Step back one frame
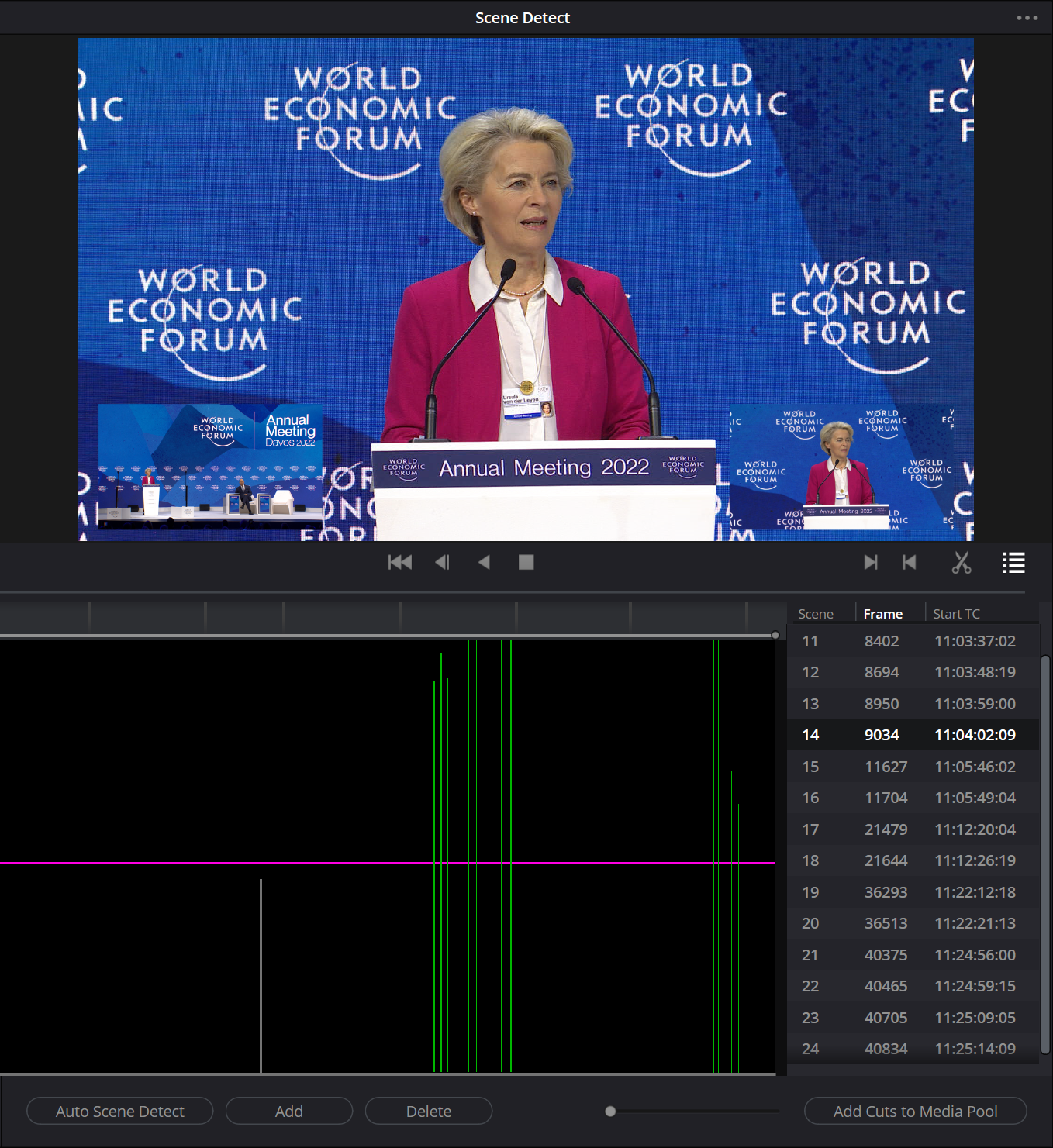This screenshot has height=1148, width=1053. [442, 563]
